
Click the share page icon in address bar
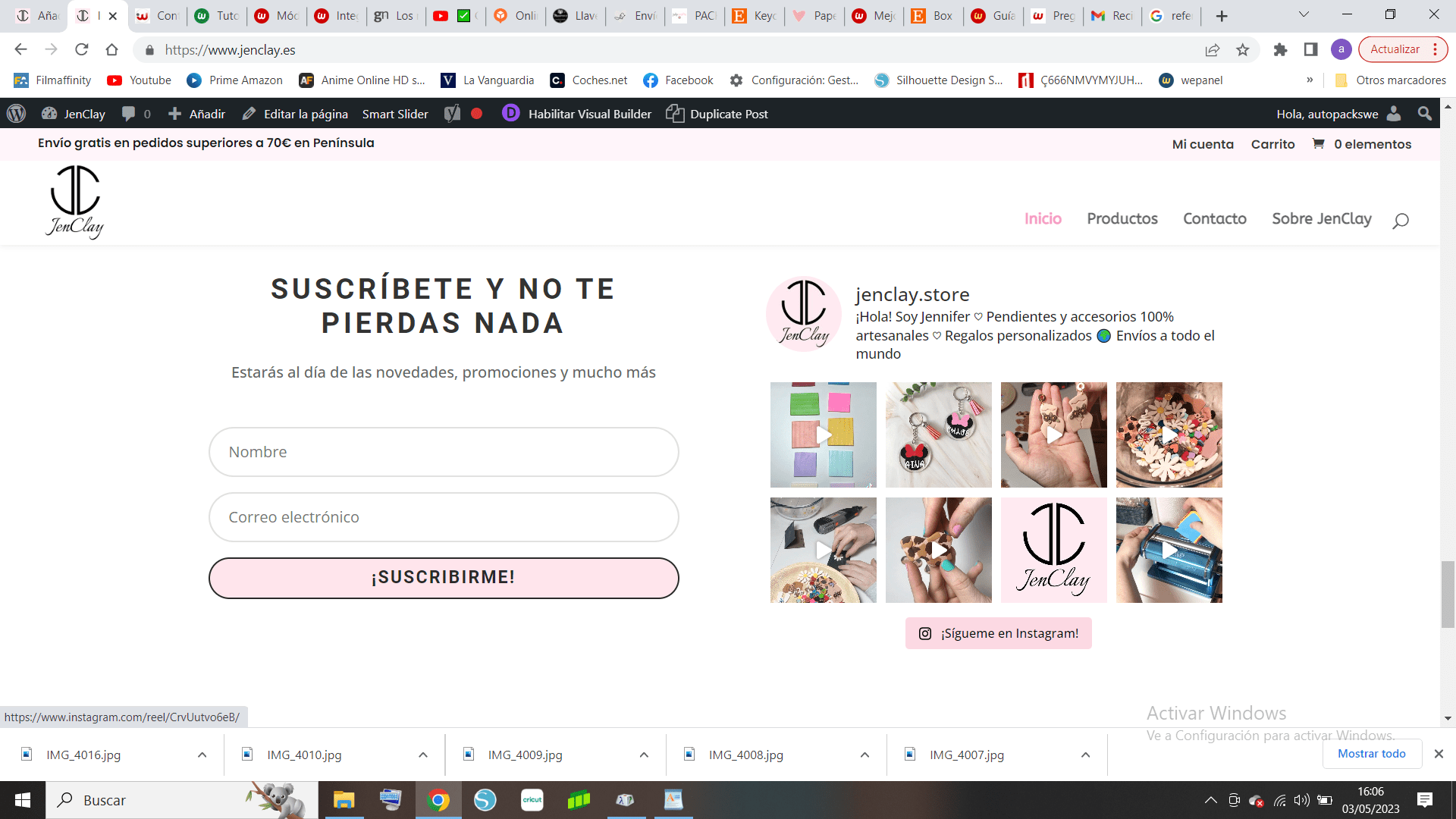(x=1212, y=49)
